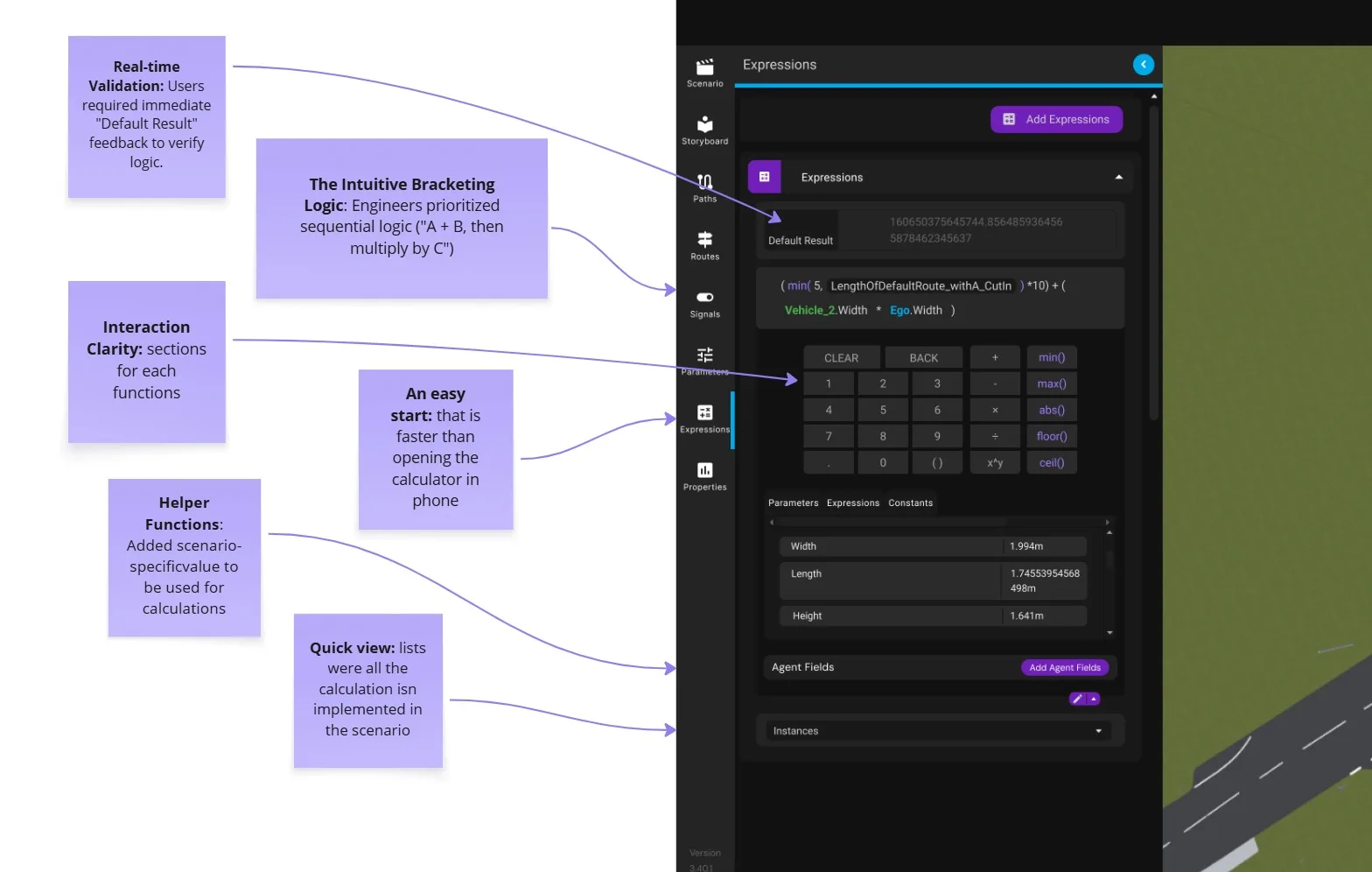The height and width of the screenshot is (872, 1372).
Task: Click digit 8 on keypad
Action: click(x=883, y=436)
